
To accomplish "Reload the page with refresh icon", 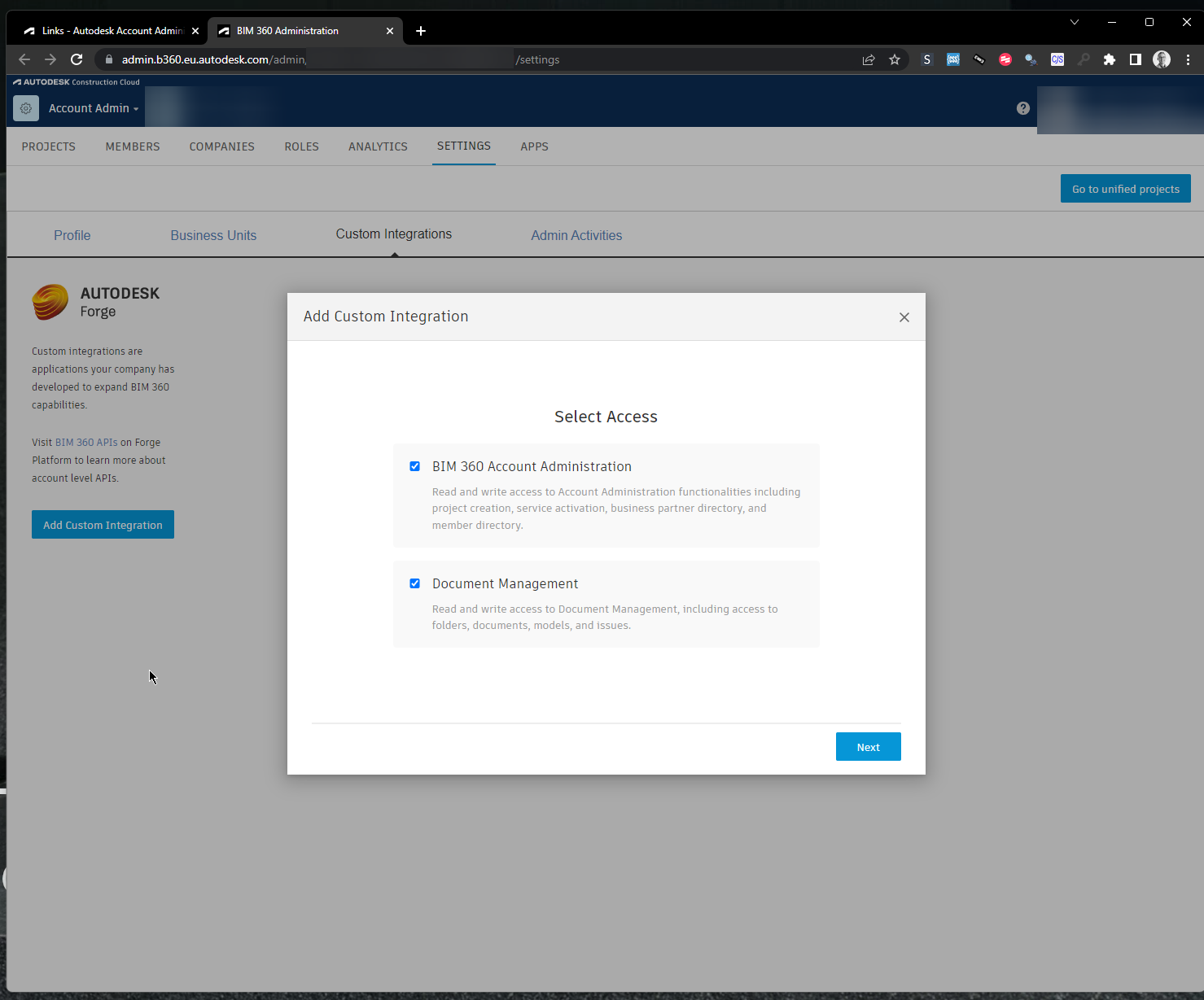I will click(77, 59).
